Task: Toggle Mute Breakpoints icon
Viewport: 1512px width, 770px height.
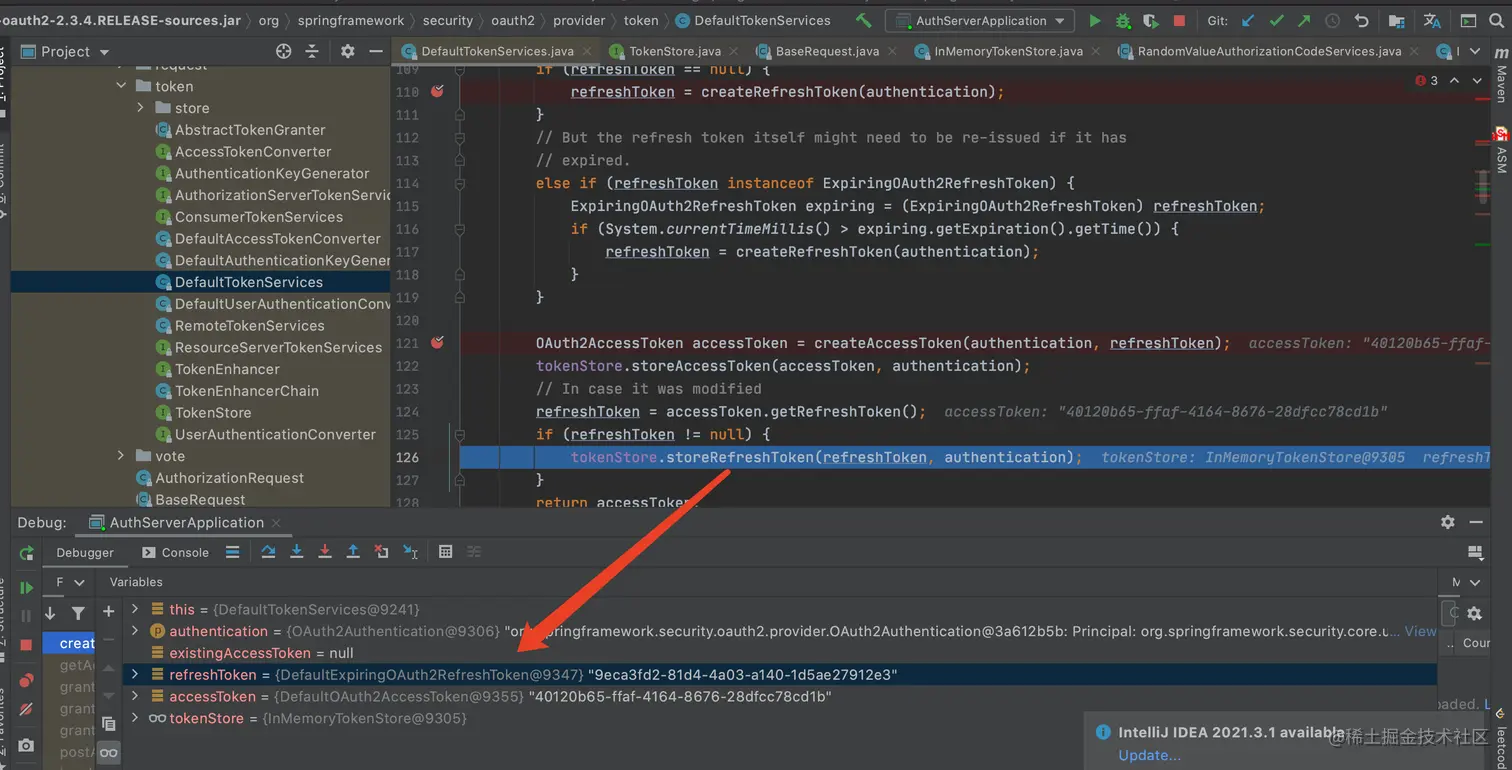Action: tap(27, 709)
